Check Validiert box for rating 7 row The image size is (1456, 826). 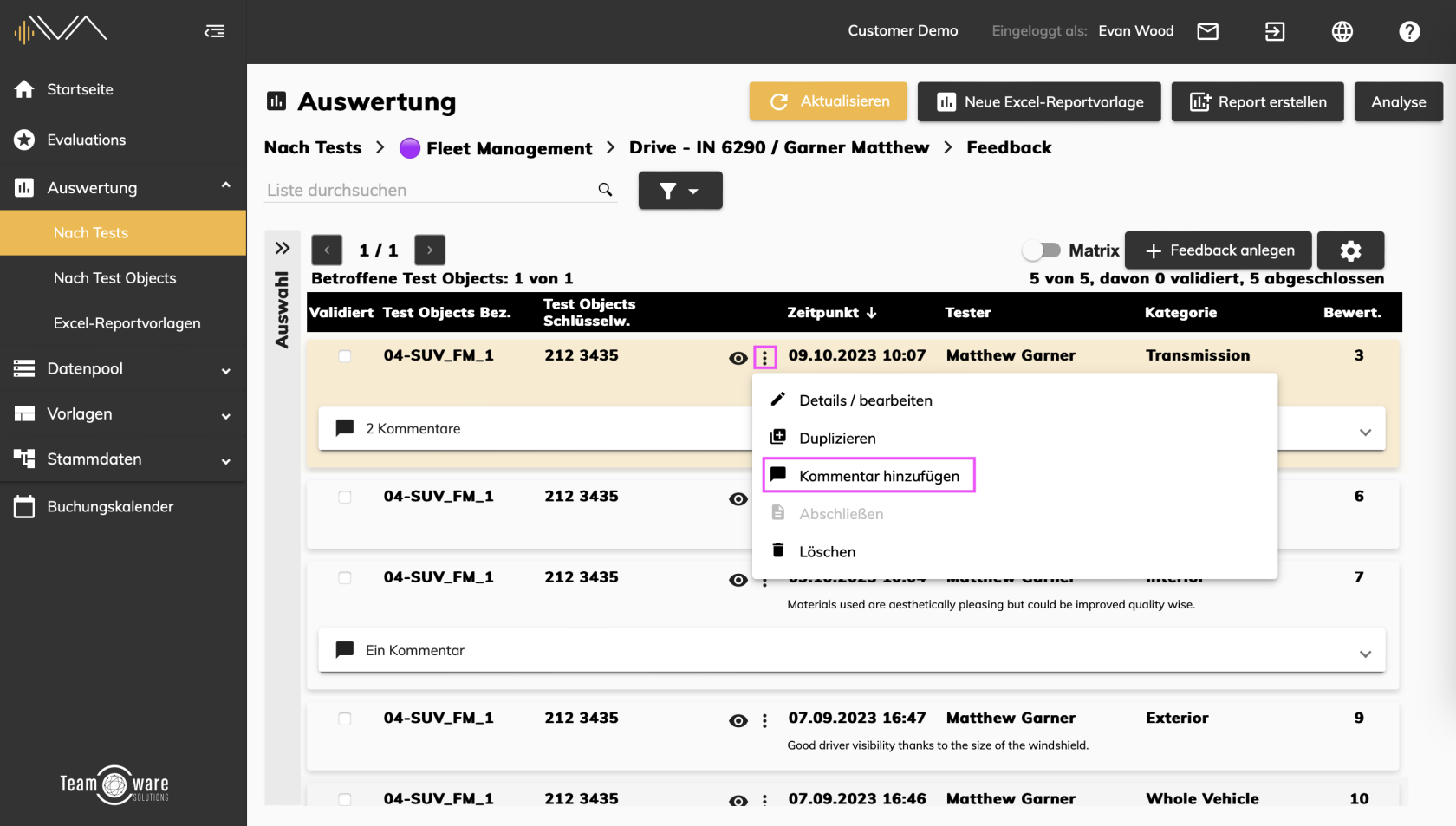click(x=345, y=577)
